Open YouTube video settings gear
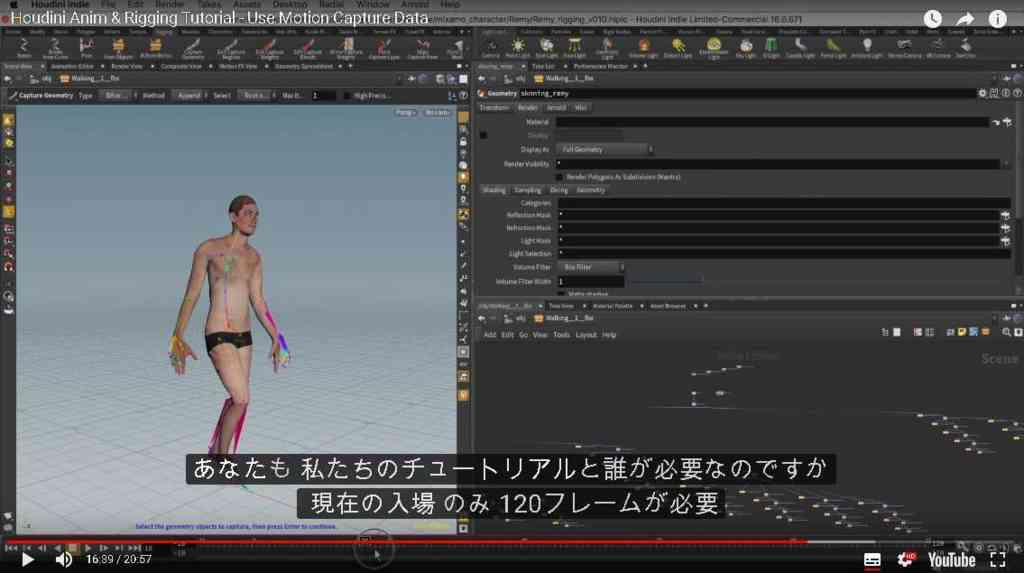Viewport: 1024px width, 573px height. [x=905, y=559]
